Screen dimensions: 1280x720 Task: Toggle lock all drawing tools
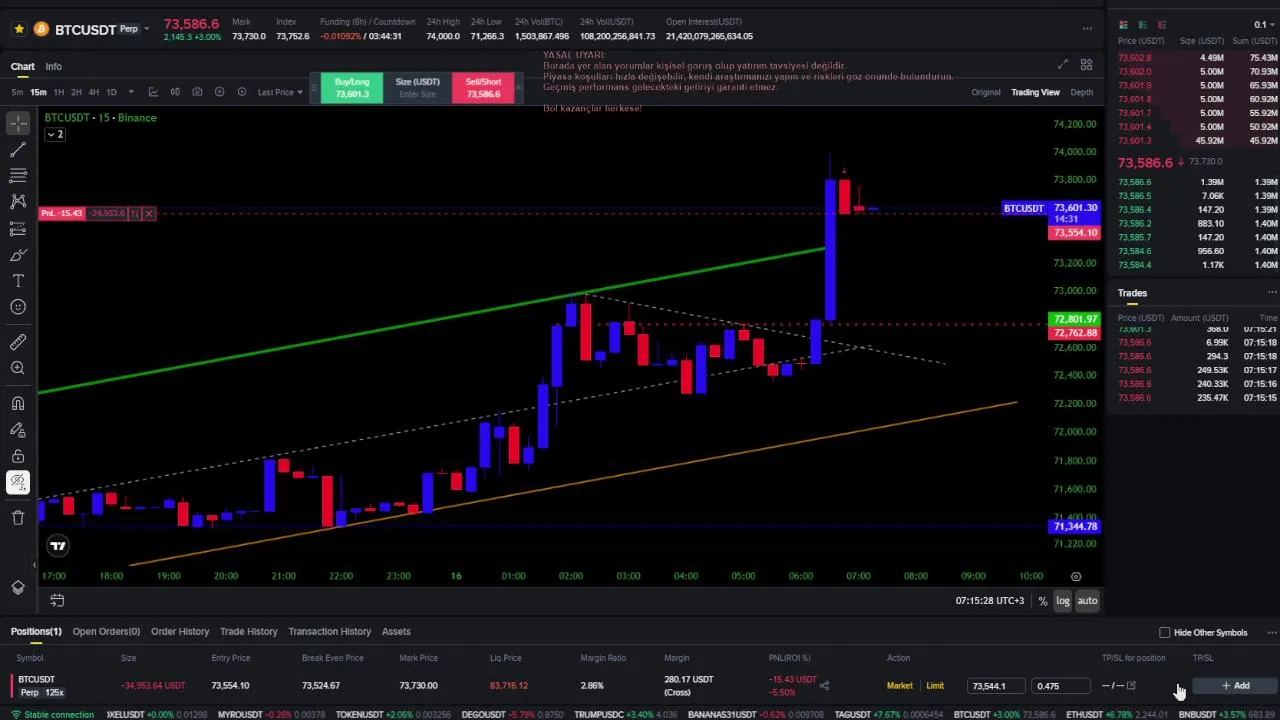tap(18, 456)
